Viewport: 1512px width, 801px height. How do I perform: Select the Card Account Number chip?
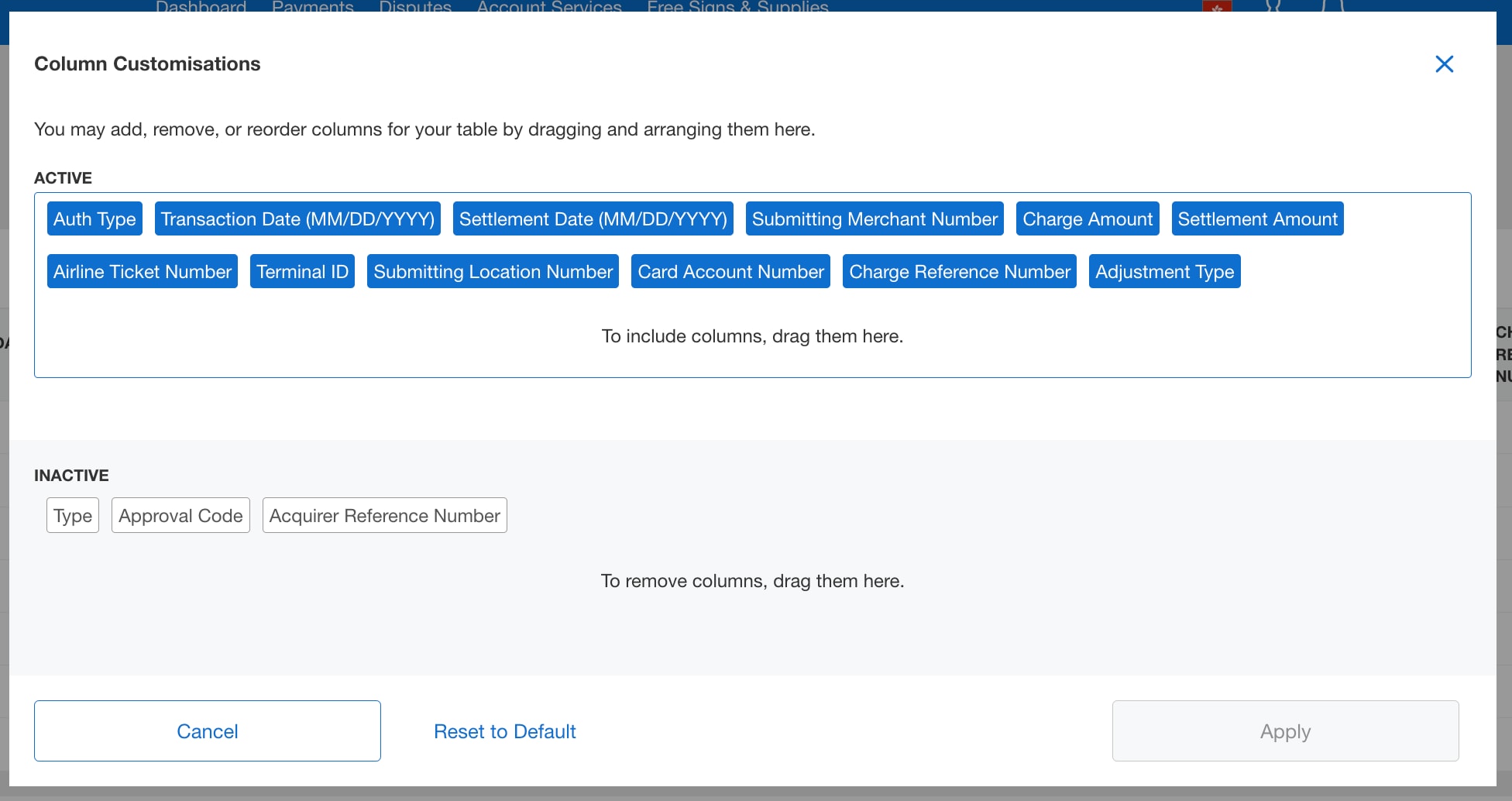730,272
